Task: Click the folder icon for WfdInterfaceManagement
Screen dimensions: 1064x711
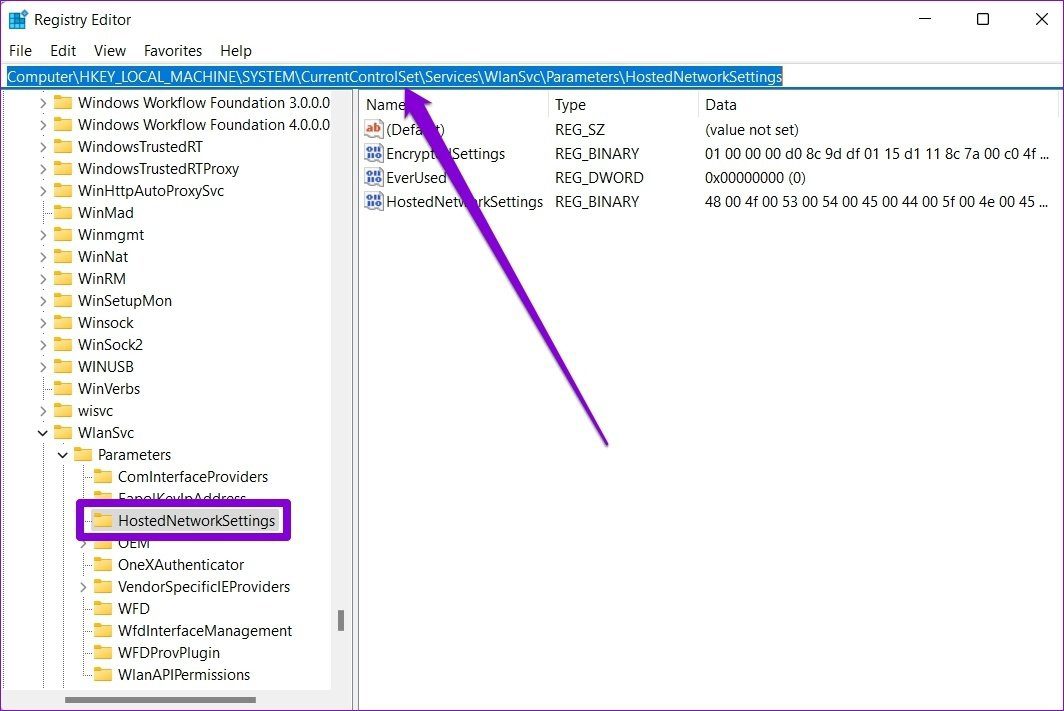Action: tap(103, 630)
